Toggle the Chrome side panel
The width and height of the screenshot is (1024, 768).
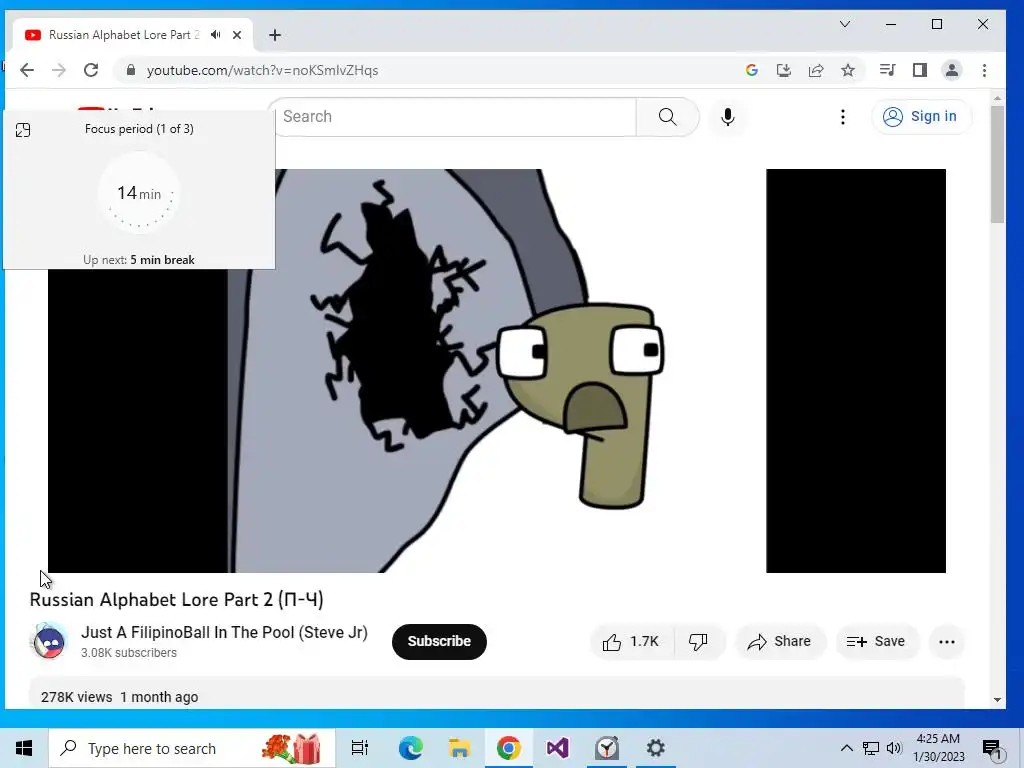pos(920,70)
